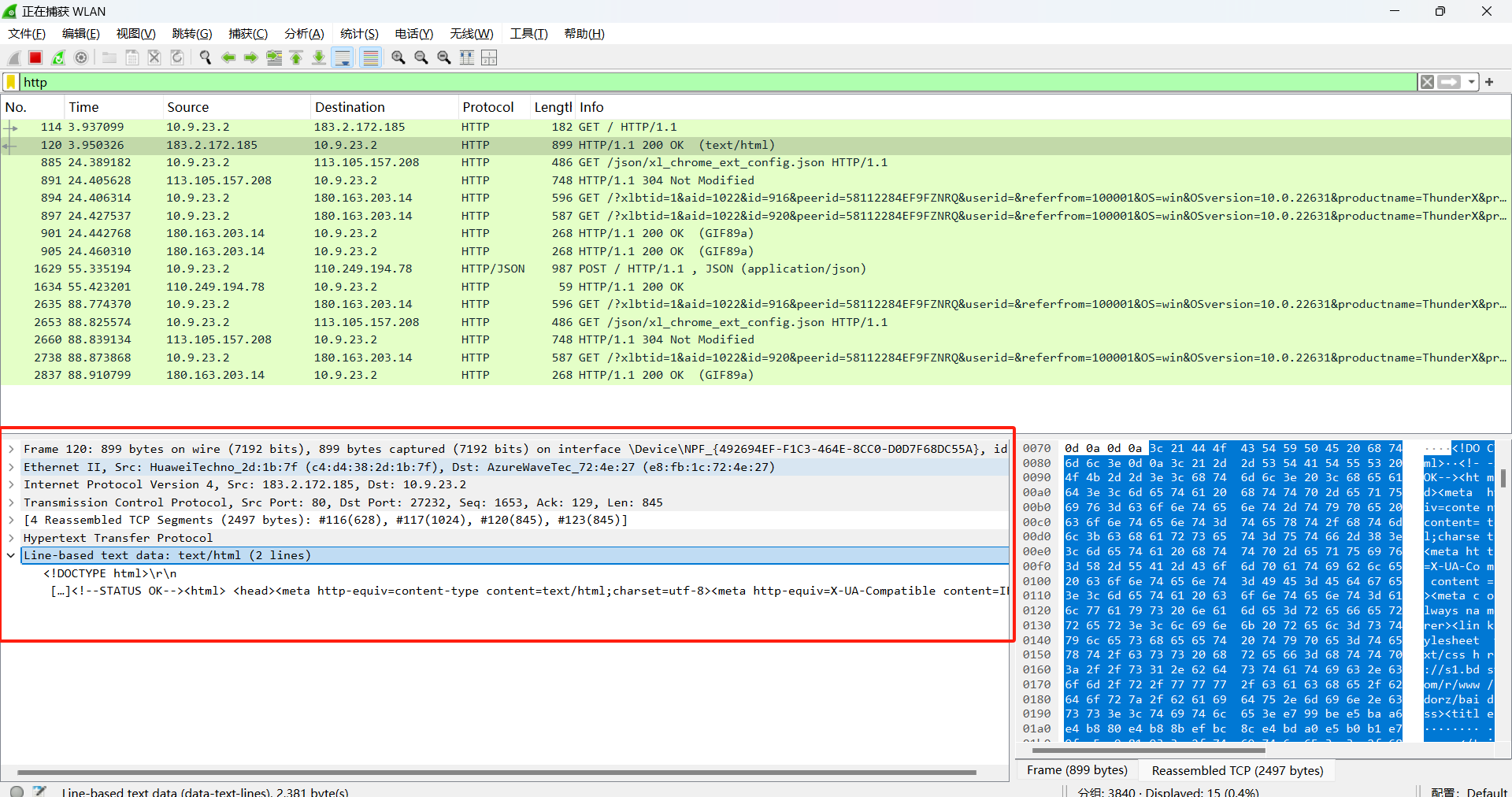Screen dimensions: 1512x797
Task: Click the http display filter field
Action: [718, 82]
